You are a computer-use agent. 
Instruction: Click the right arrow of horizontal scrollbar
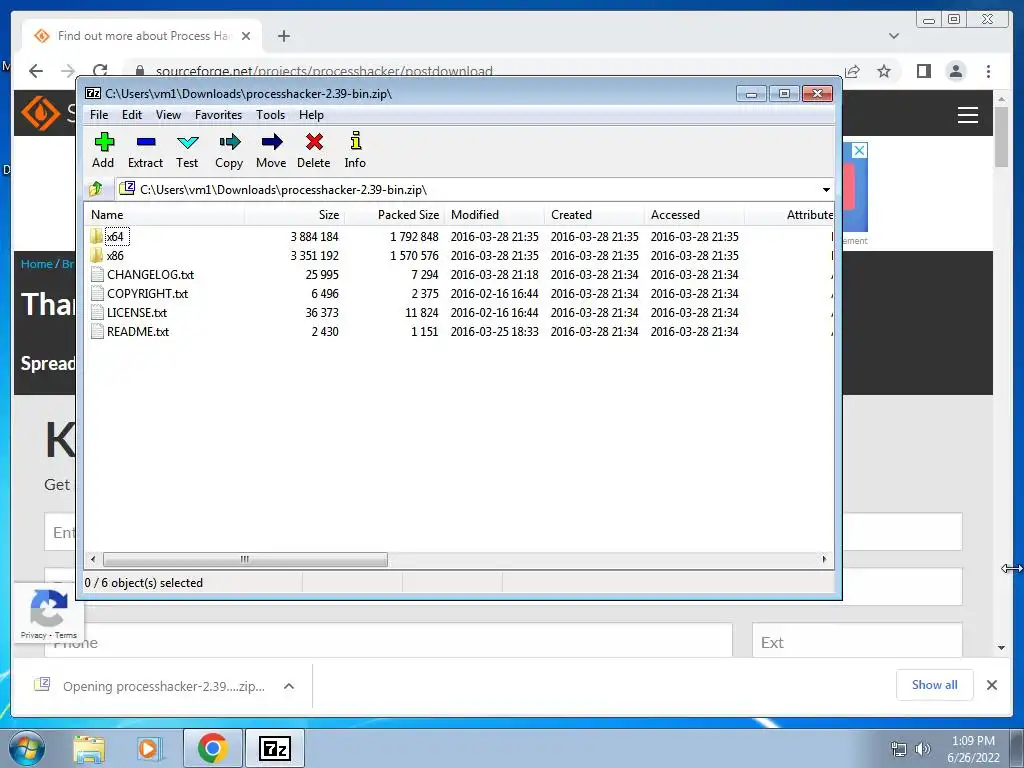pyautogui.click(x=824, y=560)
